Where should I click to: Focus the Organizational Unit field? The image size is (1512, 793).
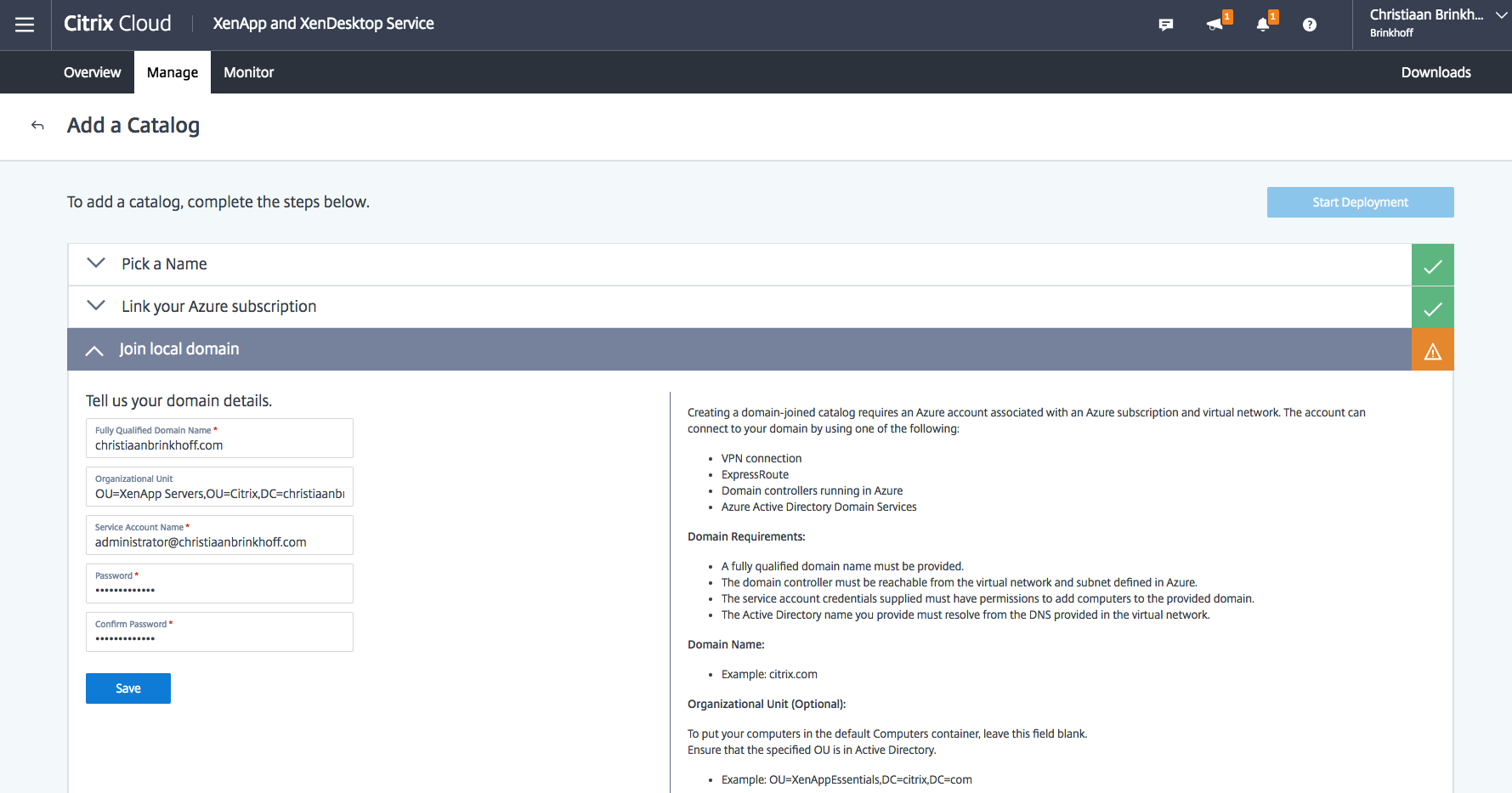tap(219, 487)
